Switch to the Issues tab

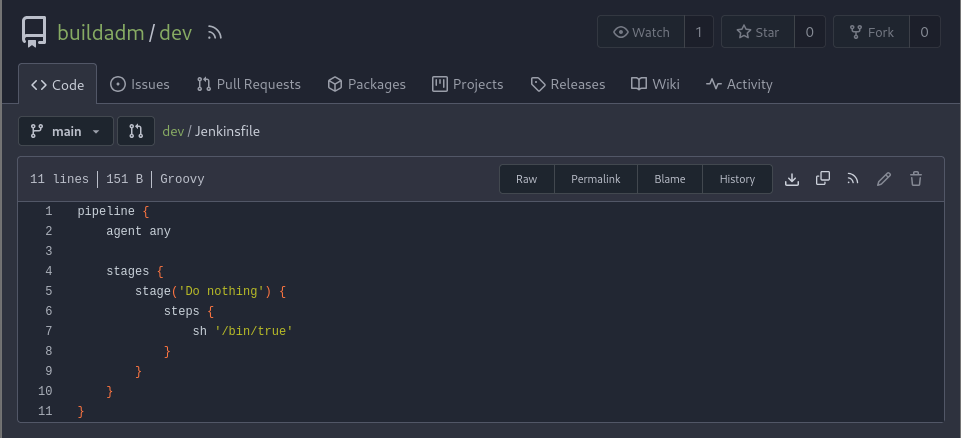(x=139, y=84)
